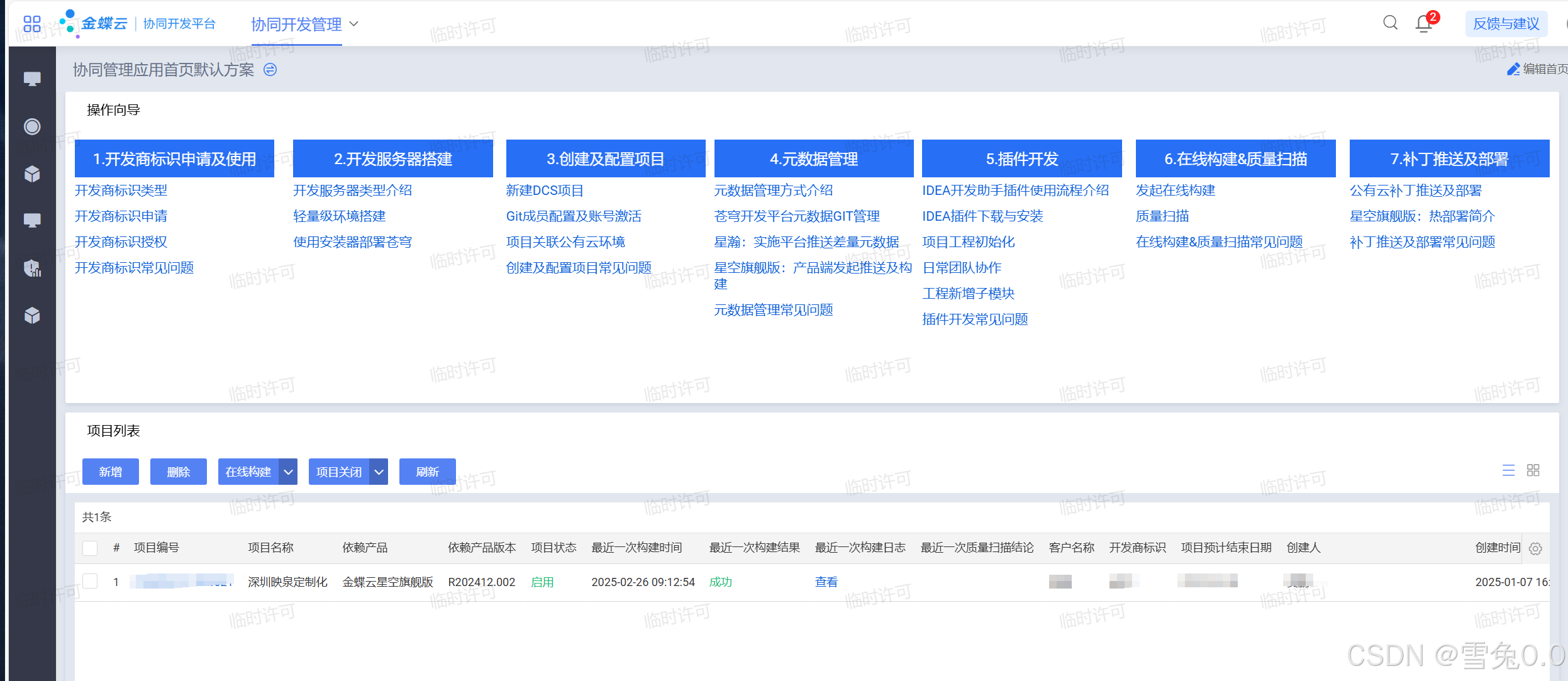The height and width of the screenshot is (681, 1568).
Task: Open the app grid launcher icon
Action: click(x=31, y=24)
